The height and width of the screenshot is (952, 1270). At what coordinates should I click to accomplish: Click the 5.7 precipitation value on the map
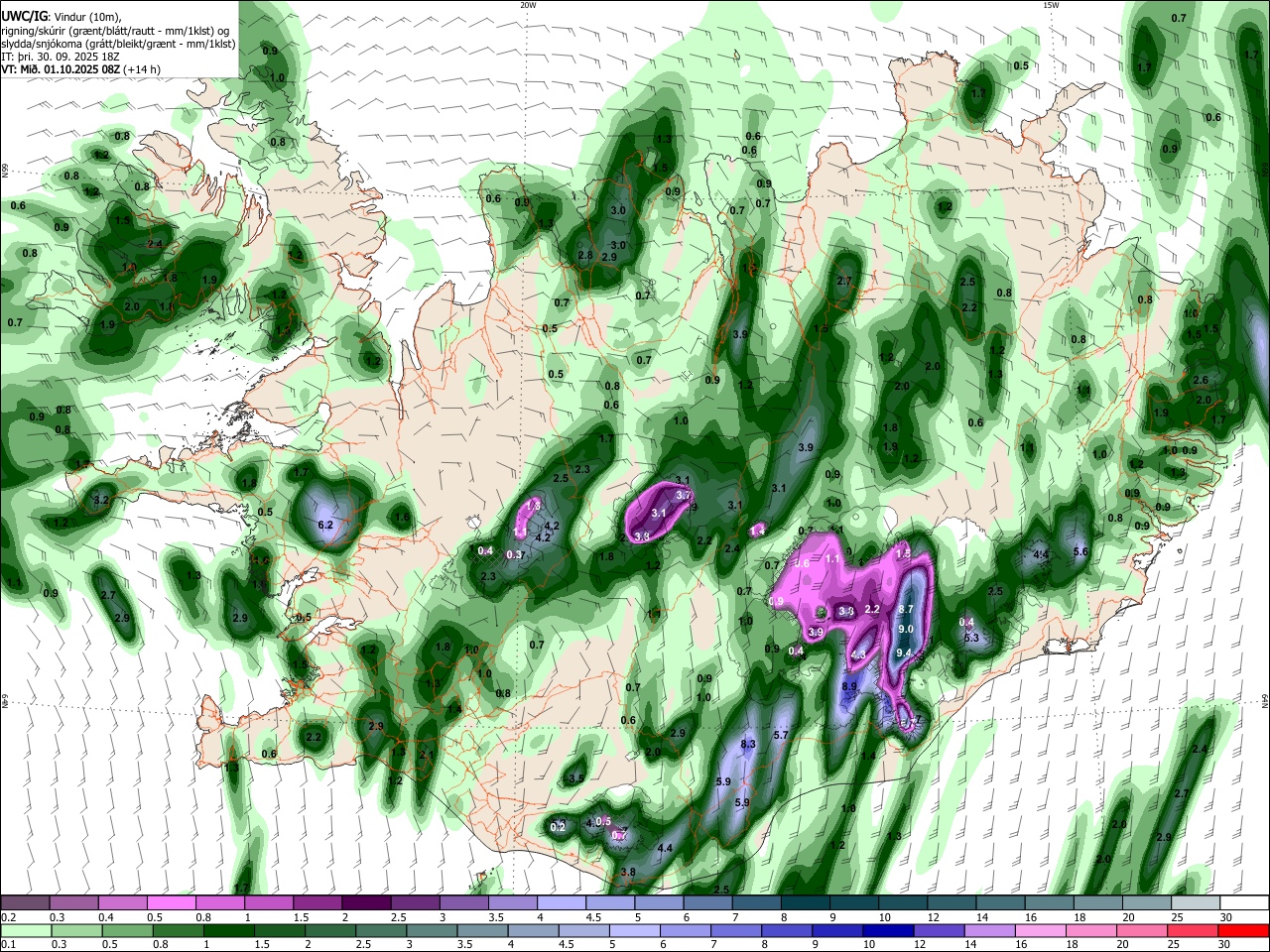pyautogui.click(x=781, y=735)
